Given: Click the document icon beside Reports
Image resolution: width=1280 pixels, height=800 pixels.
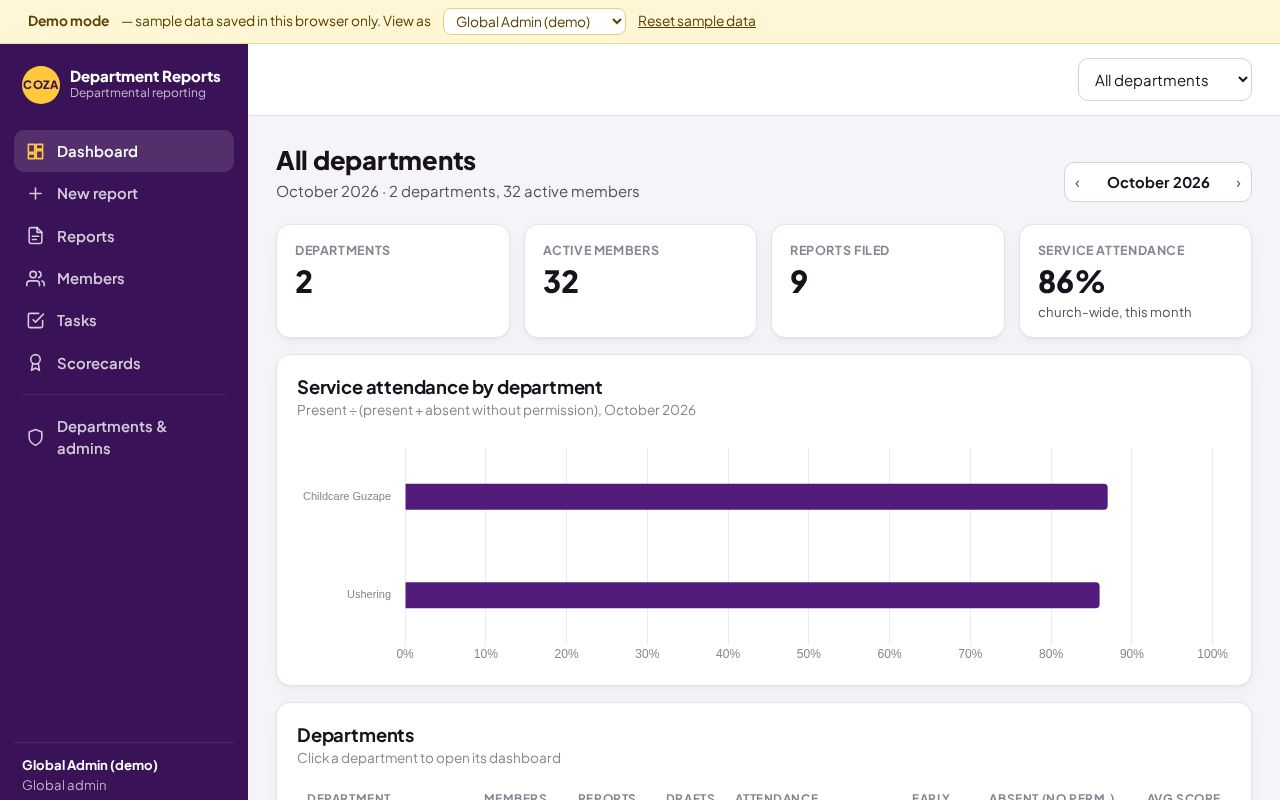Looking at the screenshot, I should pos(36,236).
